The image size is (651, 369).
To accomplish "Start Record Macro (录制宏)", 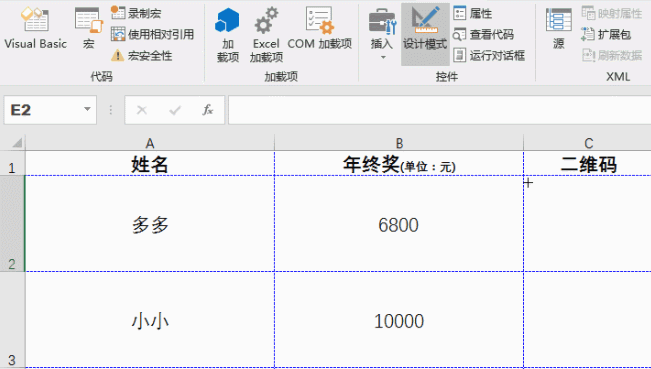I will pos(136,13).
